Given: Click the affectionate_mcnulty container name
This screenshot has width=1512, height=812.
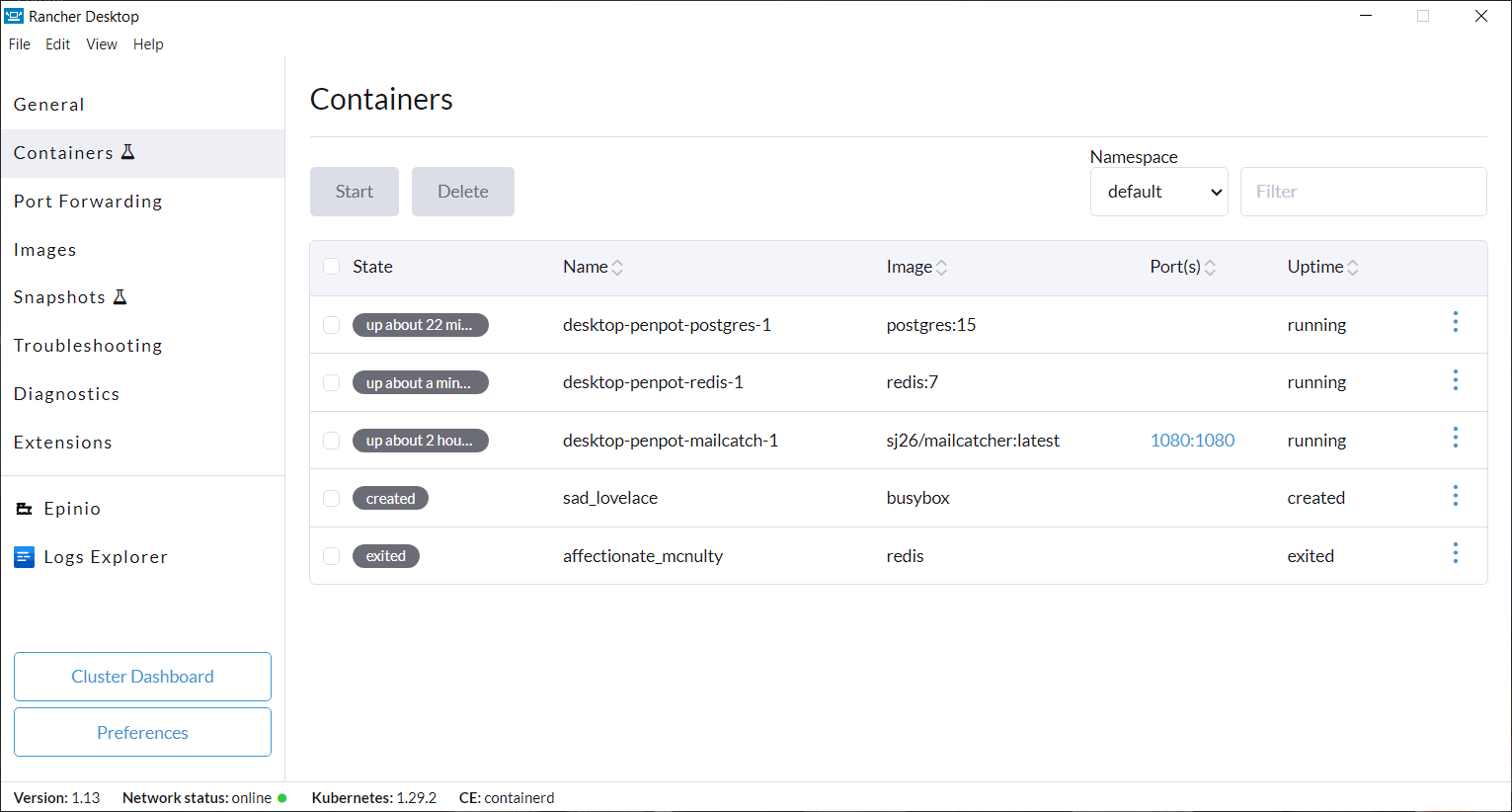Looking at the screenshot, I should (x=643, y=556).
